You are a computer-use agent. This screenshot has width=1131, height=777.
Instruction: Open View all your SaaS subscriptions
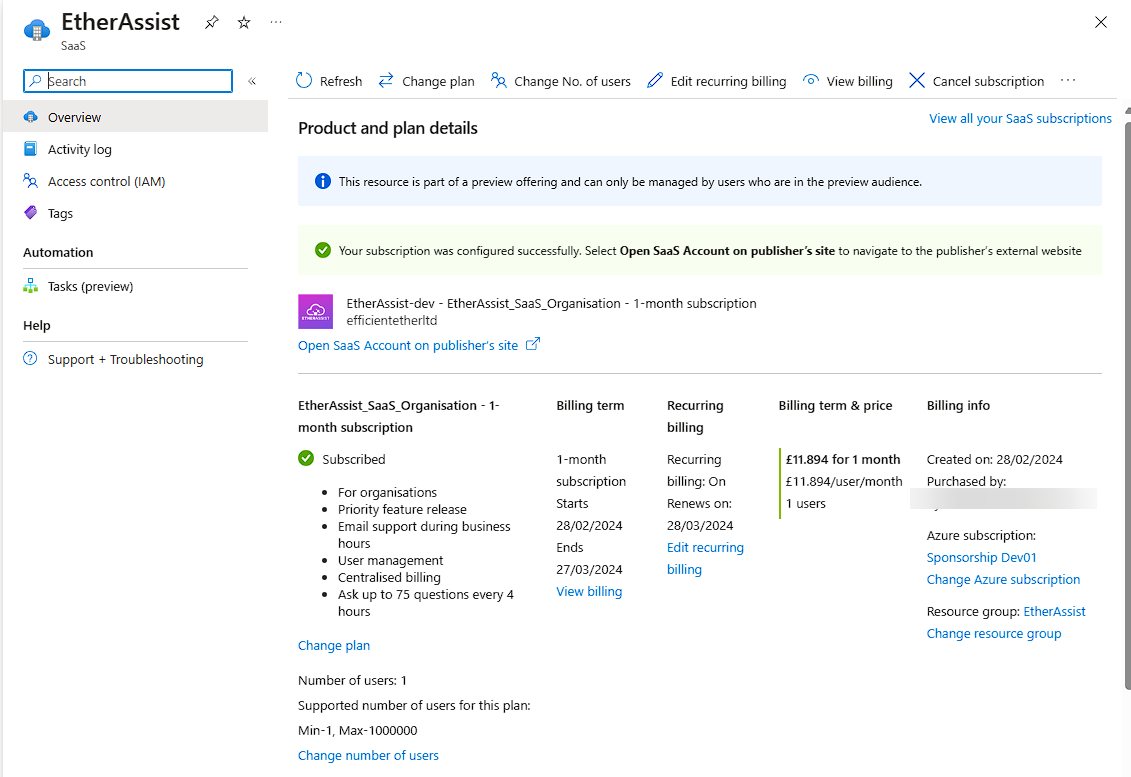pyautogui.click(x=1020, y=118)
